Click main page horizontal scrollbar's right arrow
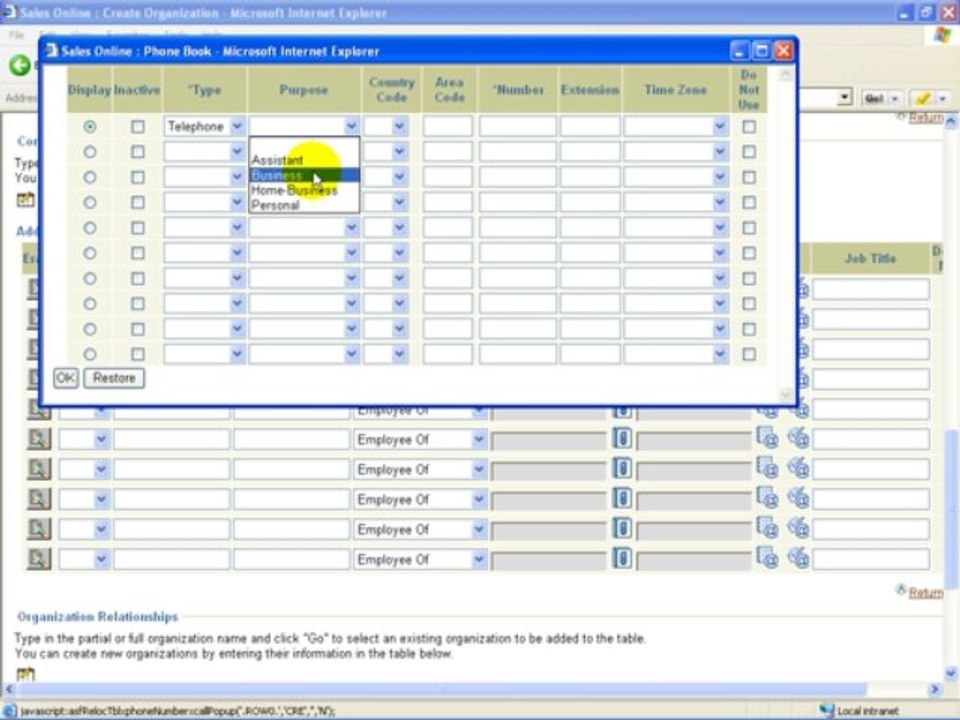This screenshot has height=720, width=960. point(935,689)
